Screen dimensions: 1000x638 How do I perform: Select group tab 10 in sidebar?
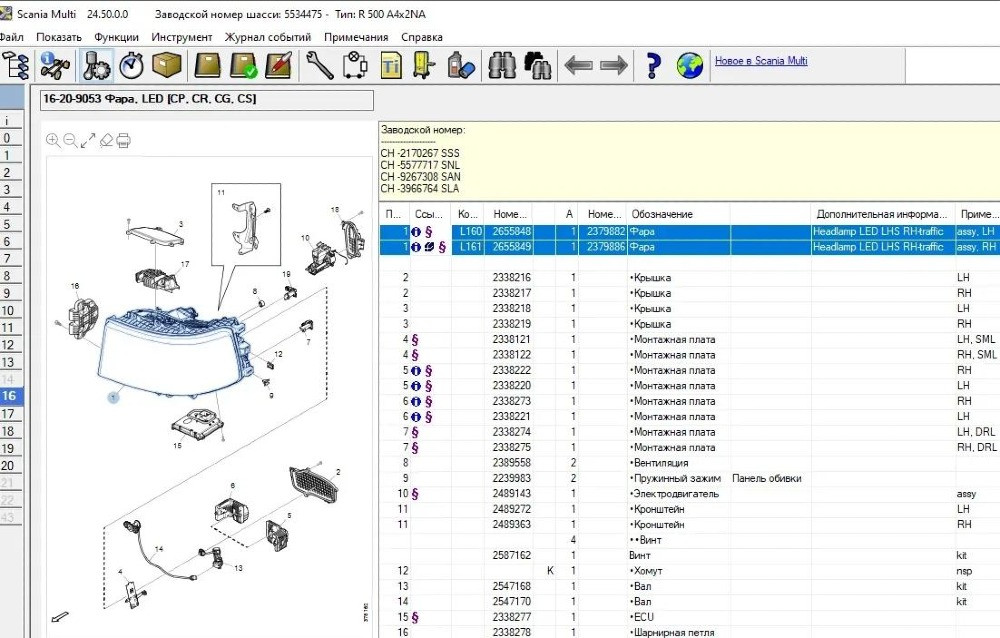[11, 310]
